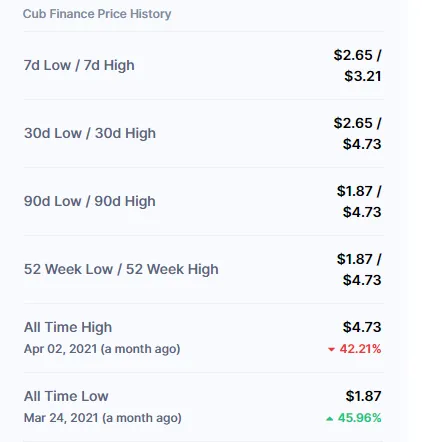Screen dimensions: 423x442
Task: Select the 7d Low / 7d High label
Action: pyautogui.click(x=79, y=65)
